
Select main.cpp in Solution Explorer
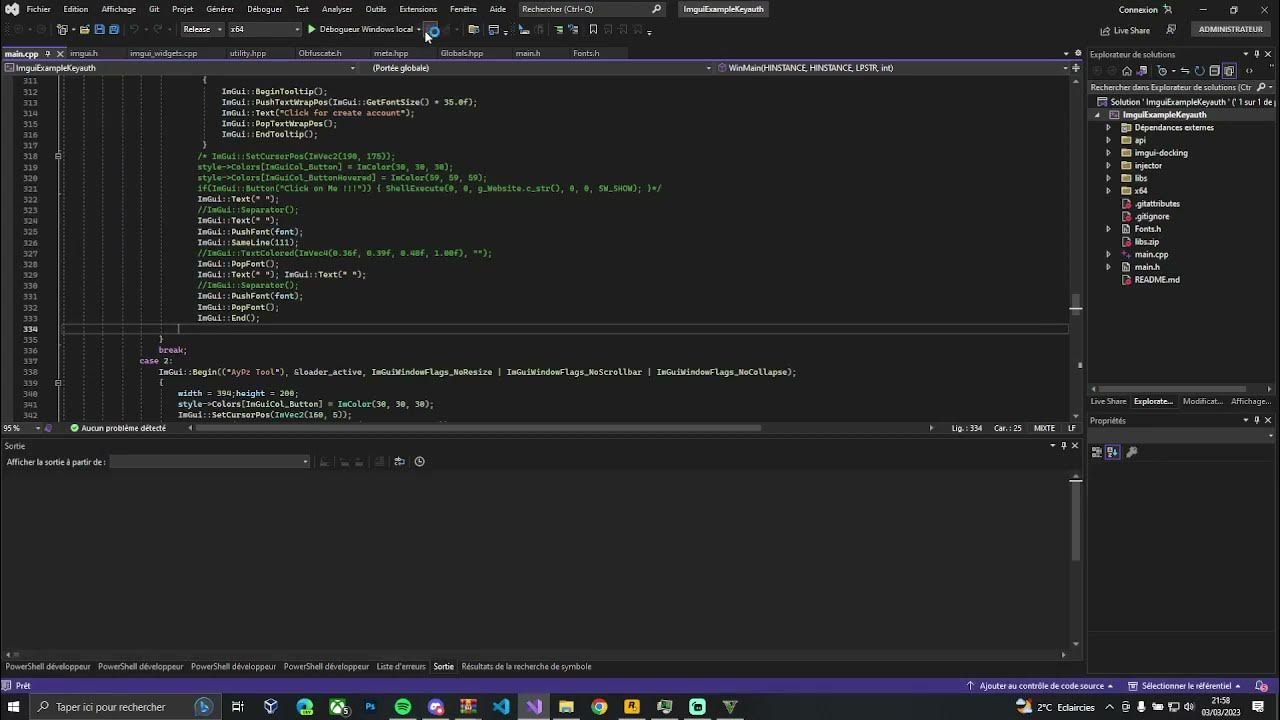[x=1151, y=254]
